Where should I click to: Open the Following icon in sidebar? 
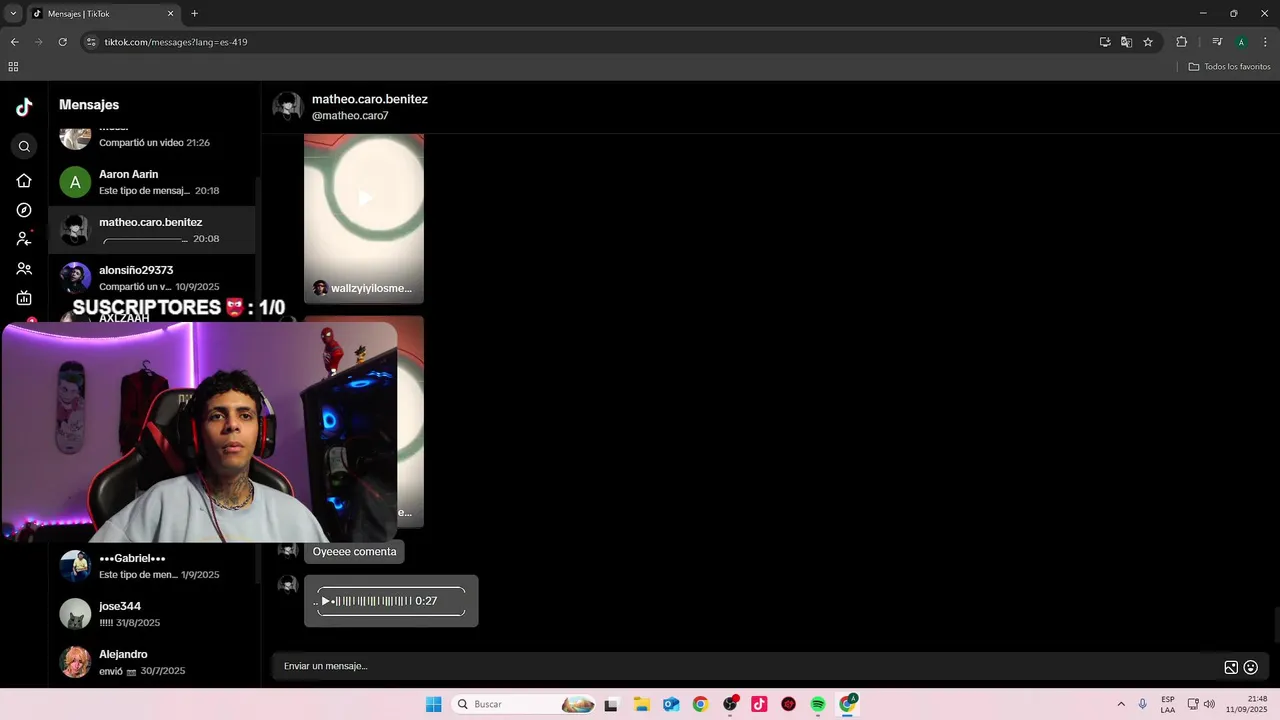point(24,239)
